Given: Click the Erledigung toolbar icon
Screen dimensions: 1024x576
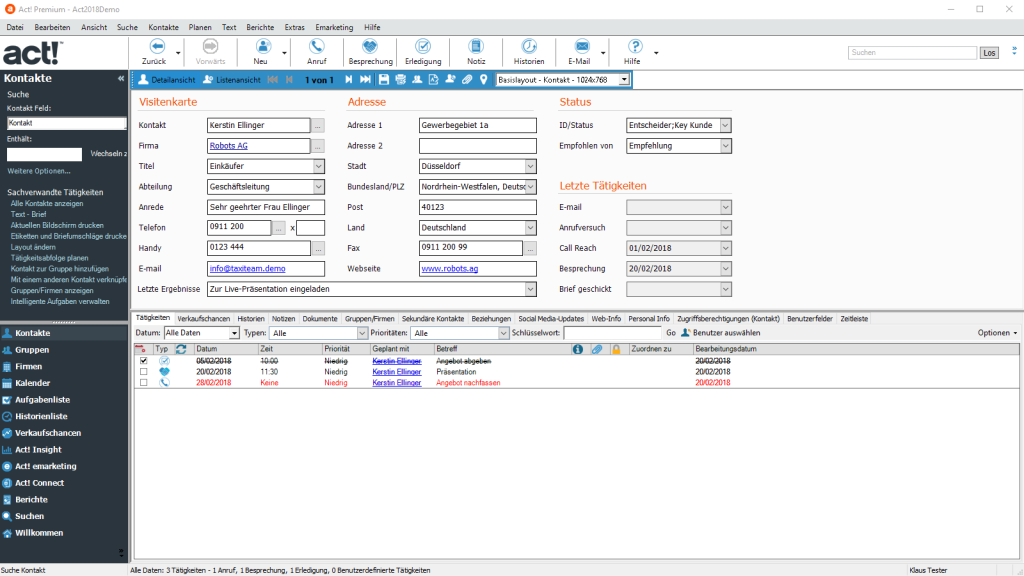Looking at the screenshot, I should tap(422, 47).
